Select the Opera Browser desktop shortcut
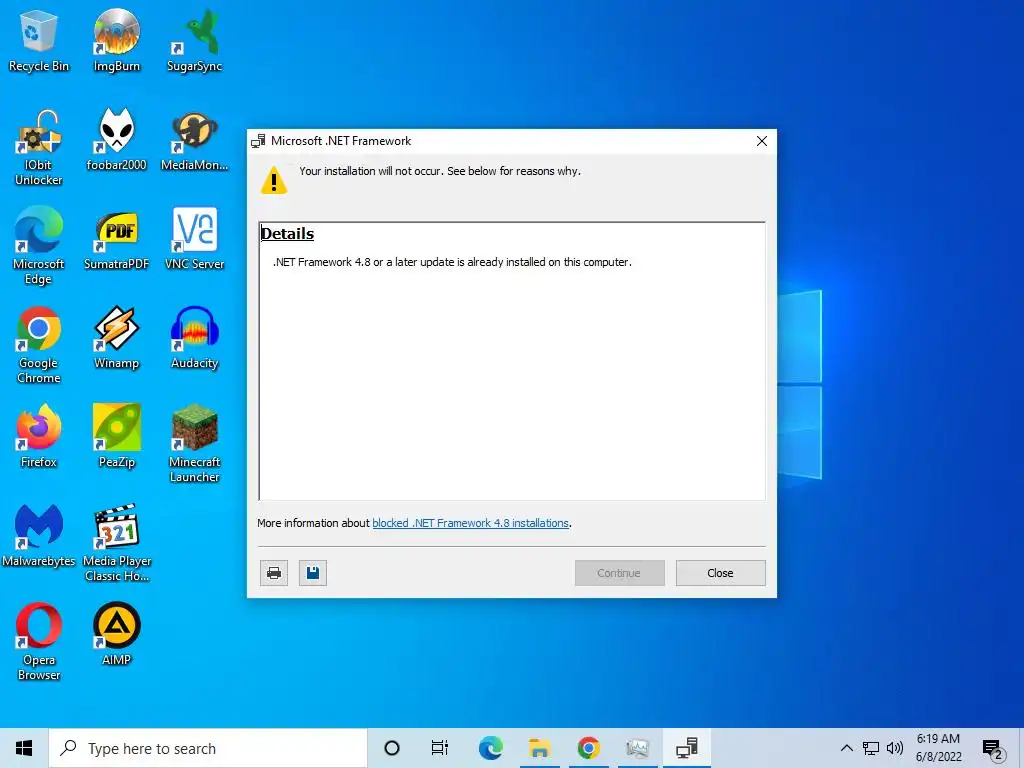 click(39, 642)
